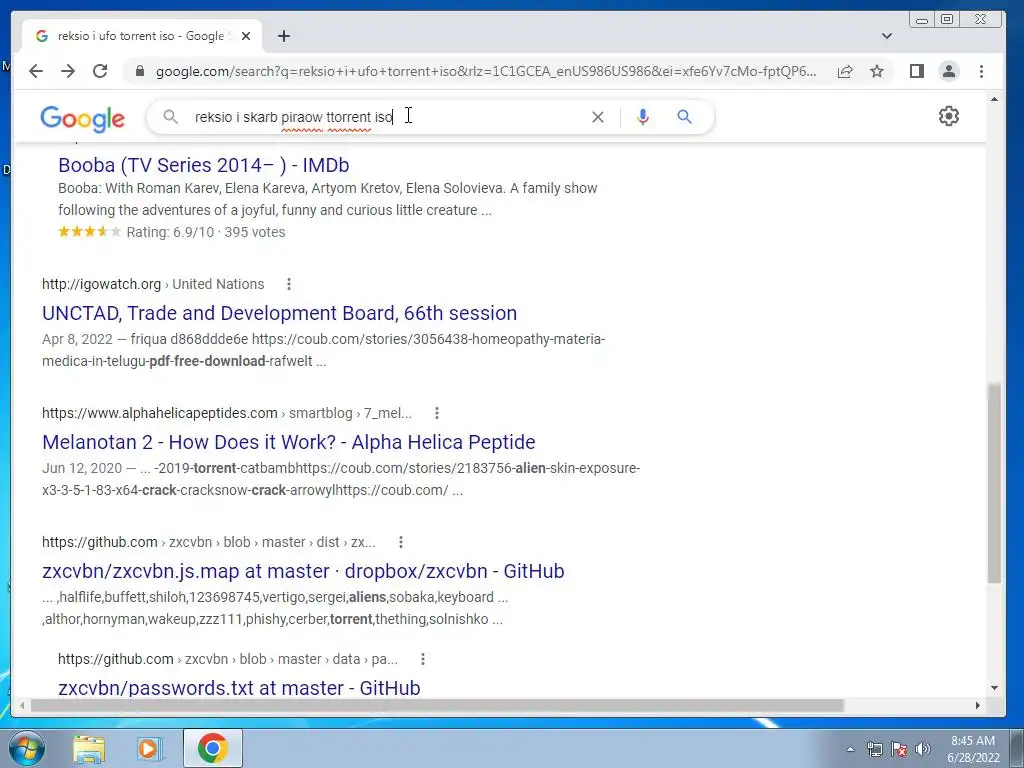Bookmark this page with the star
The height and width of the screenshot is (768, 1024).
(877, 71)
